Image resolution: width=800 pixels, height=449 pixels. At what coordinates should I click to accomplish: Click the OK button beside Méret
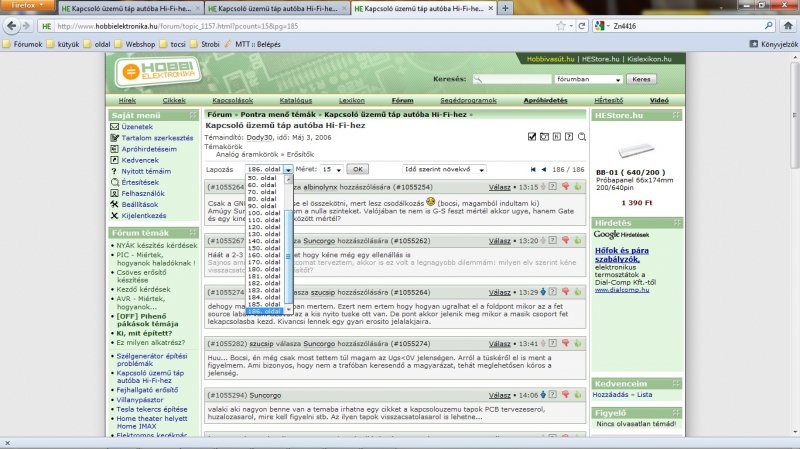coord(358,169)
